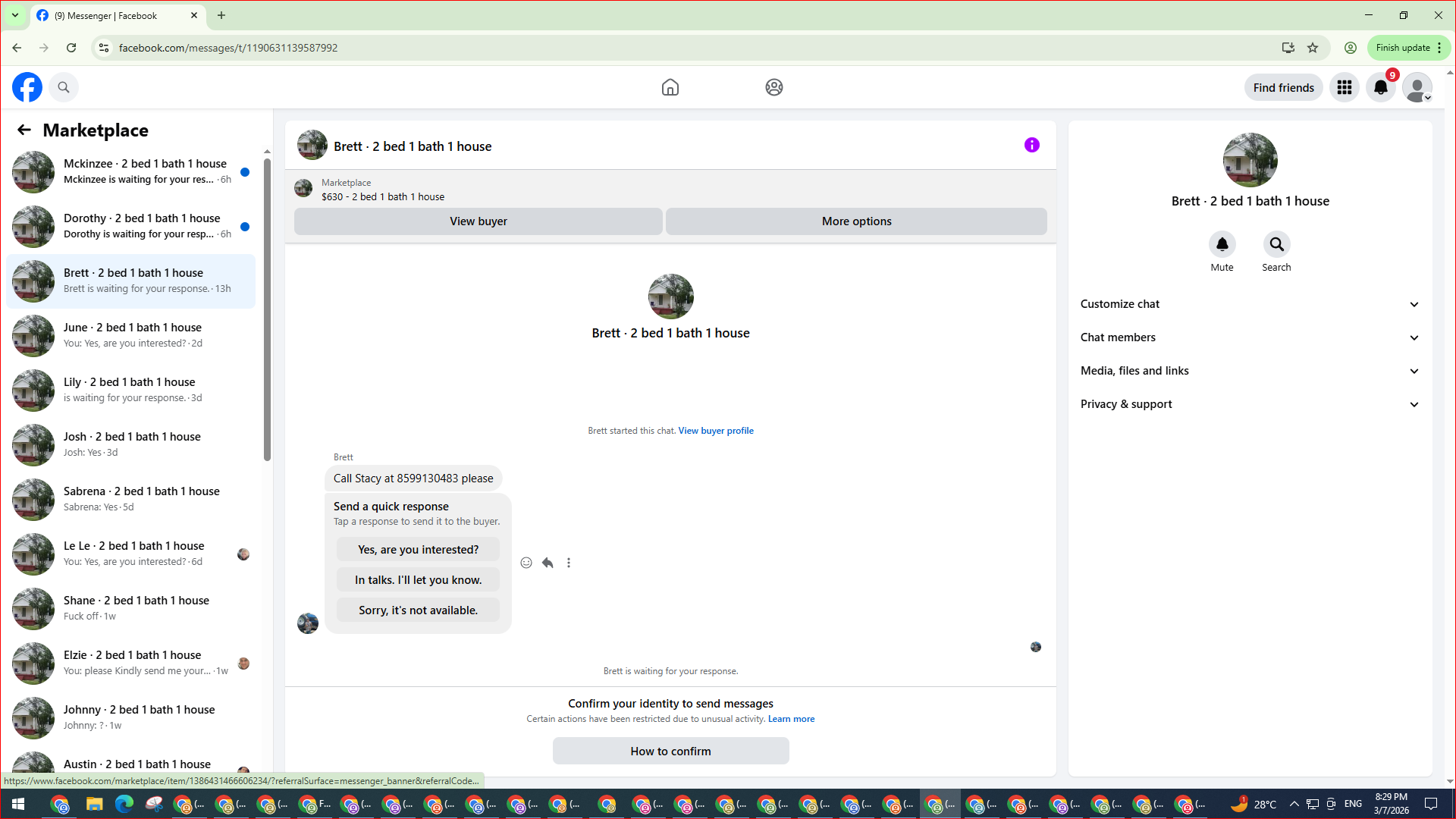This screenshot has height=819, width=1456.
Task: Open the Chrome tab search dropdown
Action: pyautogui.click(x=14, y=15)
